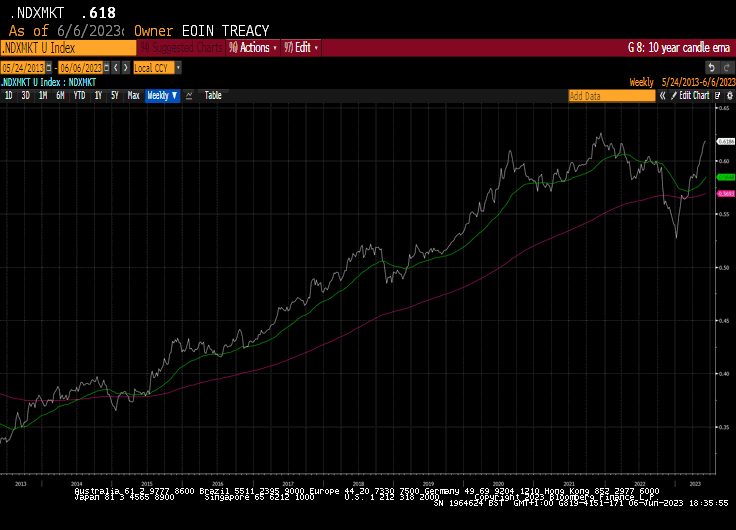Click the Copyright 2023 Bloomberg Finance footer text

pos(564,497)
